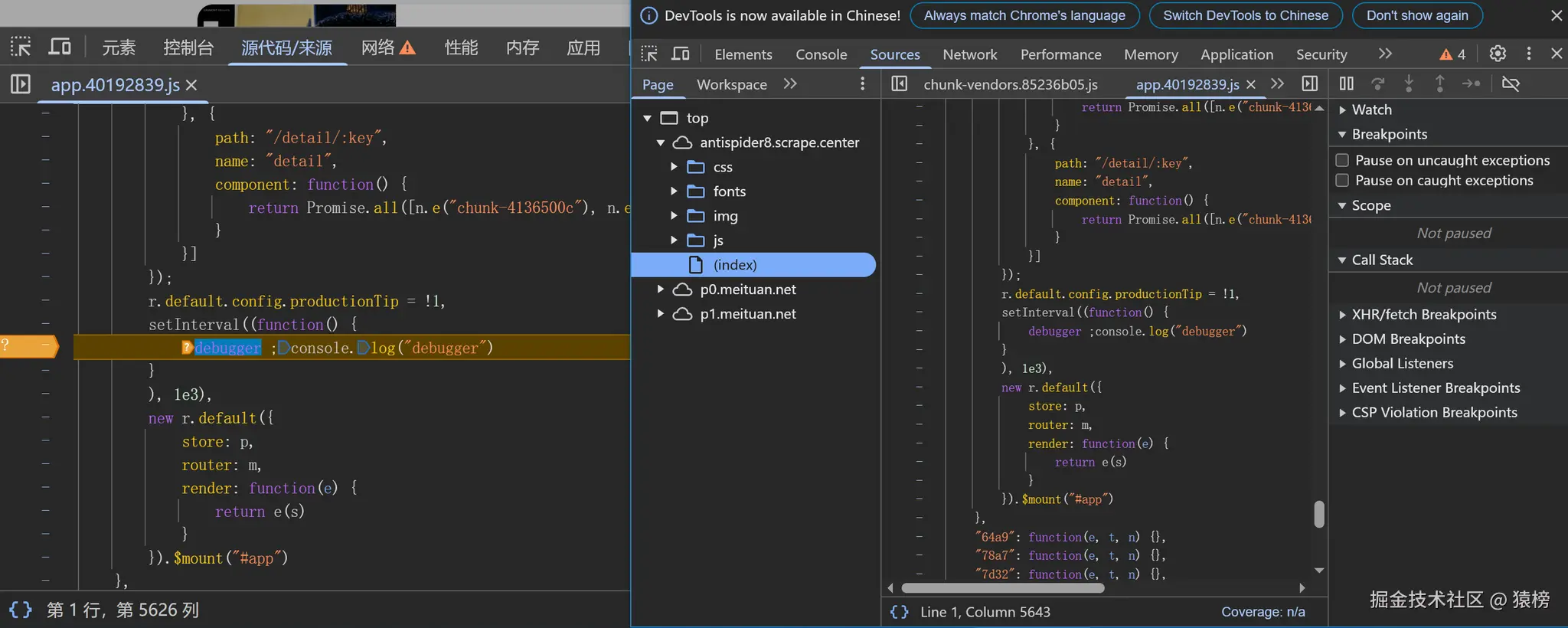Open chunk-vendors.85236b05.js file tab
The image size is (1568, 628).
(1010, 84)
